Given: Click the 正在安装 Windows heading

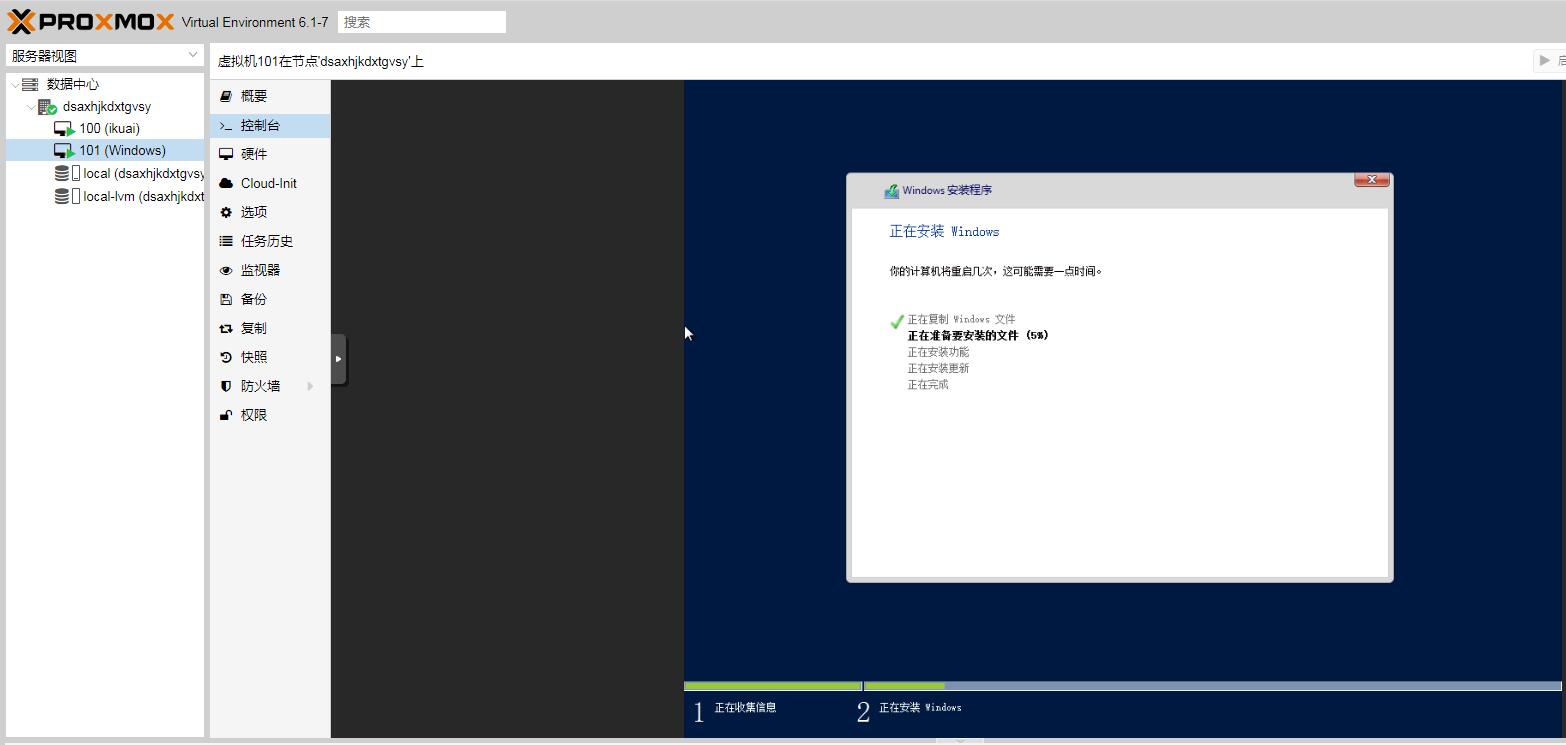Looking at the screenshot, I should click(x=944, y=231).
